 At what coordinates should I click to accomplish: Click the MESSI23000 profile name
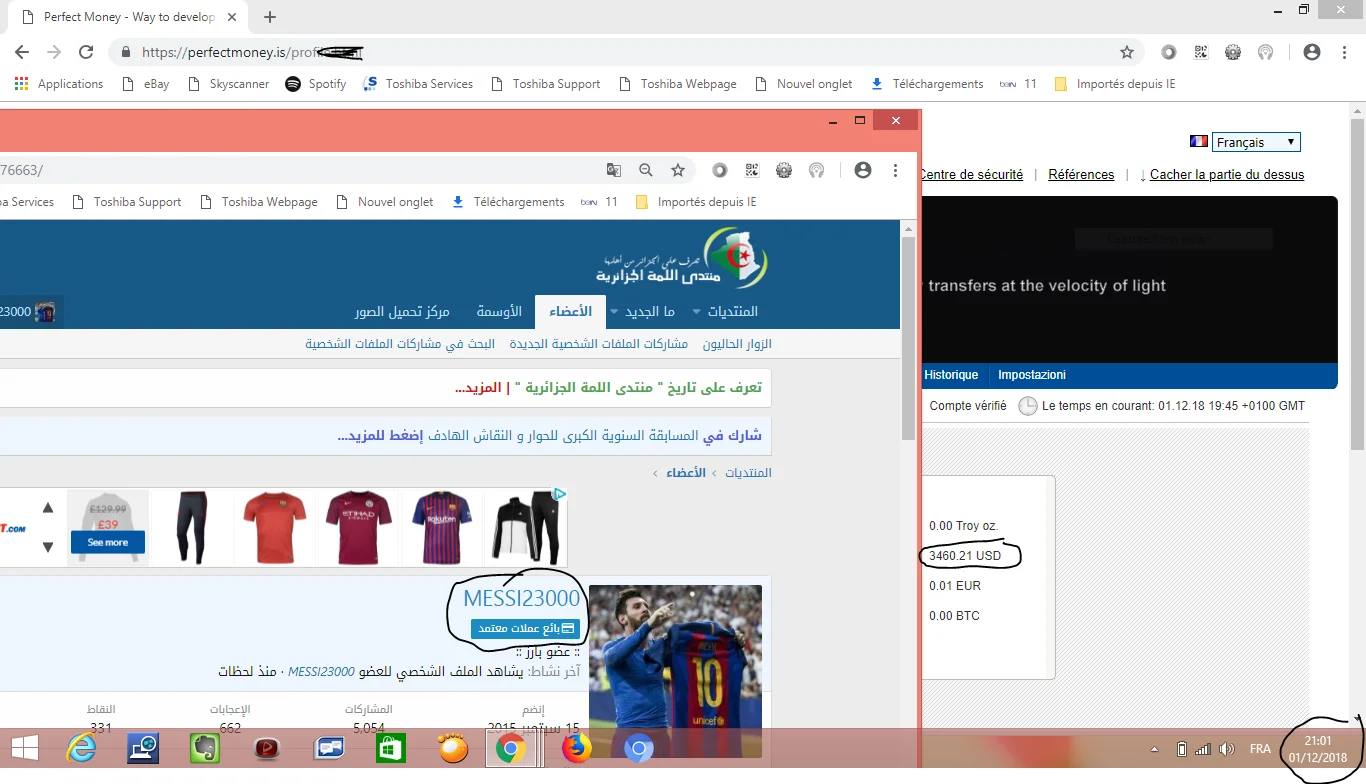521,598
